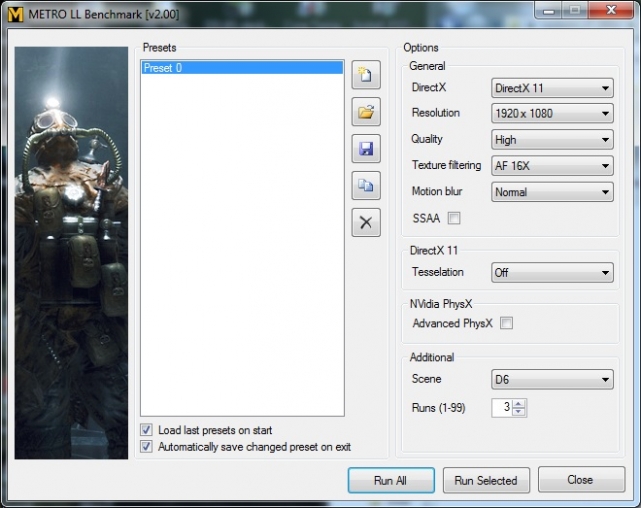The image size is (641, 508).
Task: Duplicate the preset with copy icon
Action: point(366,186)
